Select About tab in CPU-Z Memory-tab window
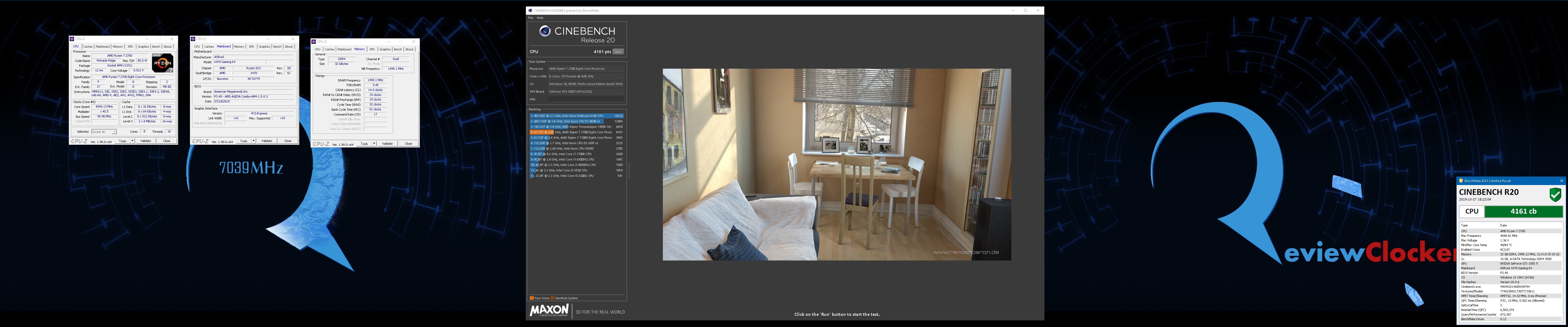The height and width of the screenshot is (327, 1568). click(410, 49)
